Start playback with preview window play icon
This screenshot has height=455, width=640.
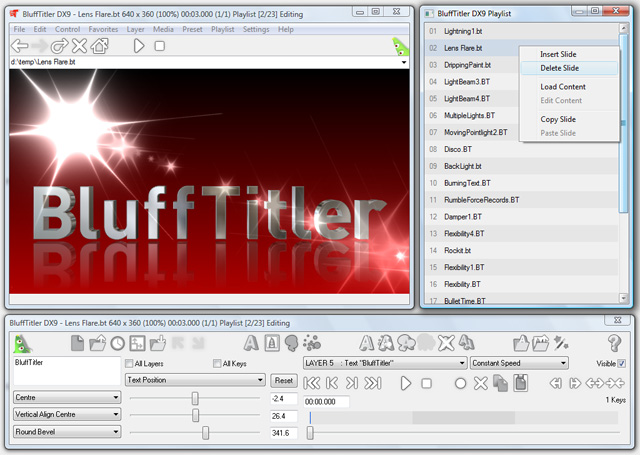(139, 46)
